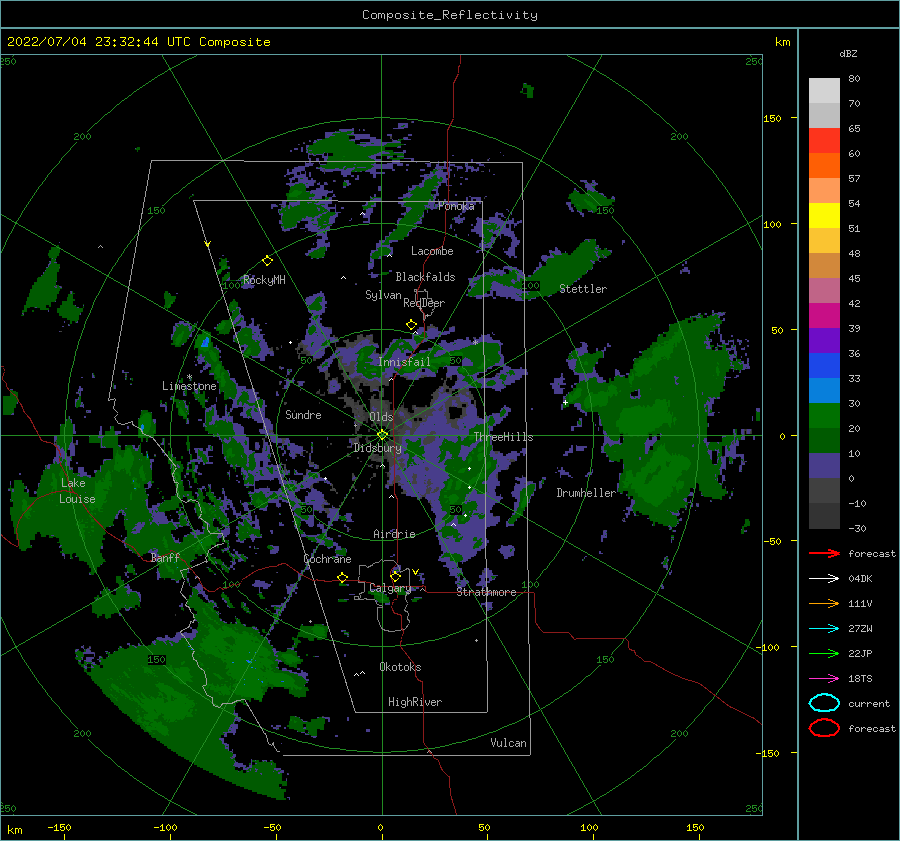
Task: Click the red forecast ellipse icon
Action: pyautogui.click(x=824, y=728)
